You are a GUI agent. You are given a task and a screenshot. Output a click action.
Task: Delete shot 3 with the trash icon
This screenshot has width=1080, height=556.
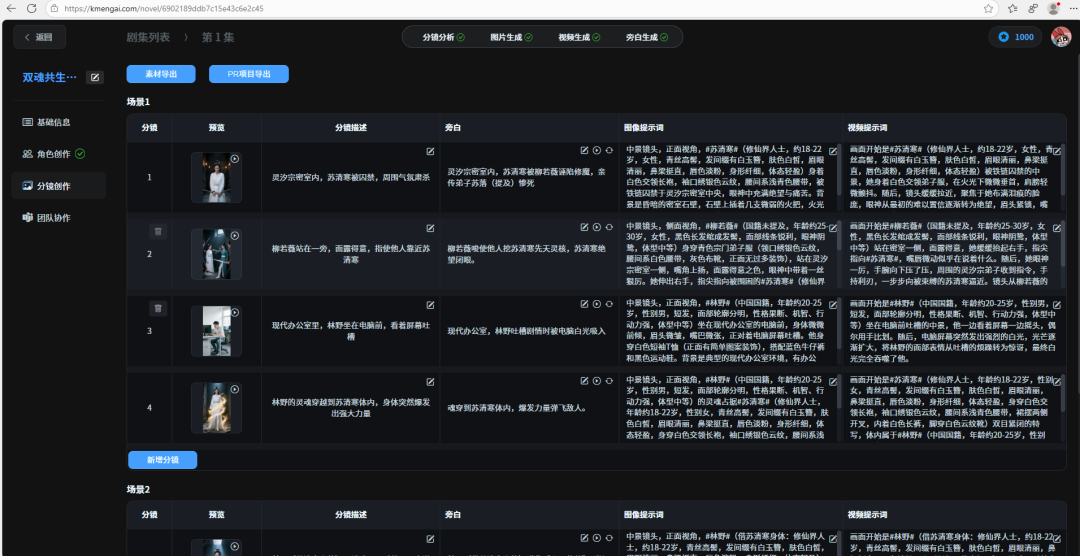[157, 309]
